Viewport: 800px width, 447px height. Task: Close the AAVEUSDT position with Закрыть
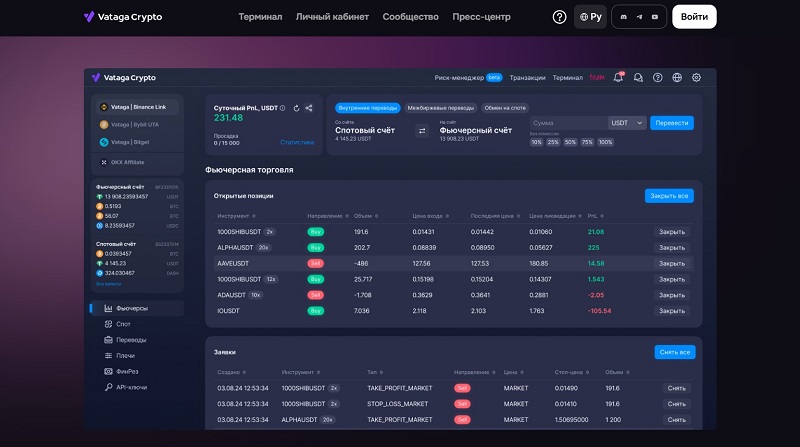[672, 263]
